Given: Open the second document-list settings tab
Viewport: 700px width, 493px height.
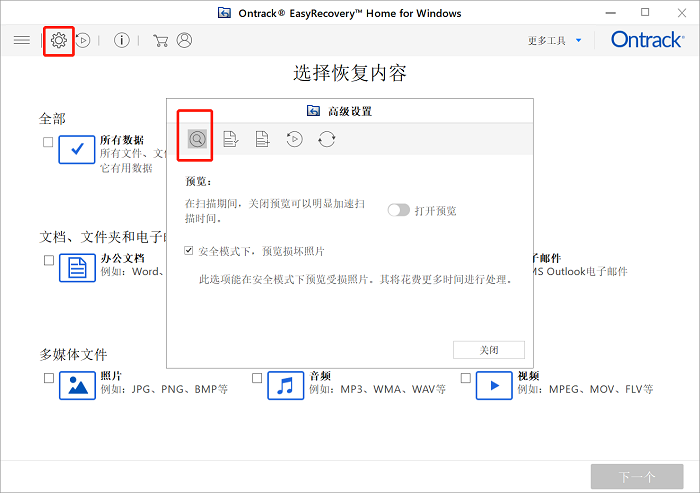Looking at the screenshot, I should pos(230,139).
